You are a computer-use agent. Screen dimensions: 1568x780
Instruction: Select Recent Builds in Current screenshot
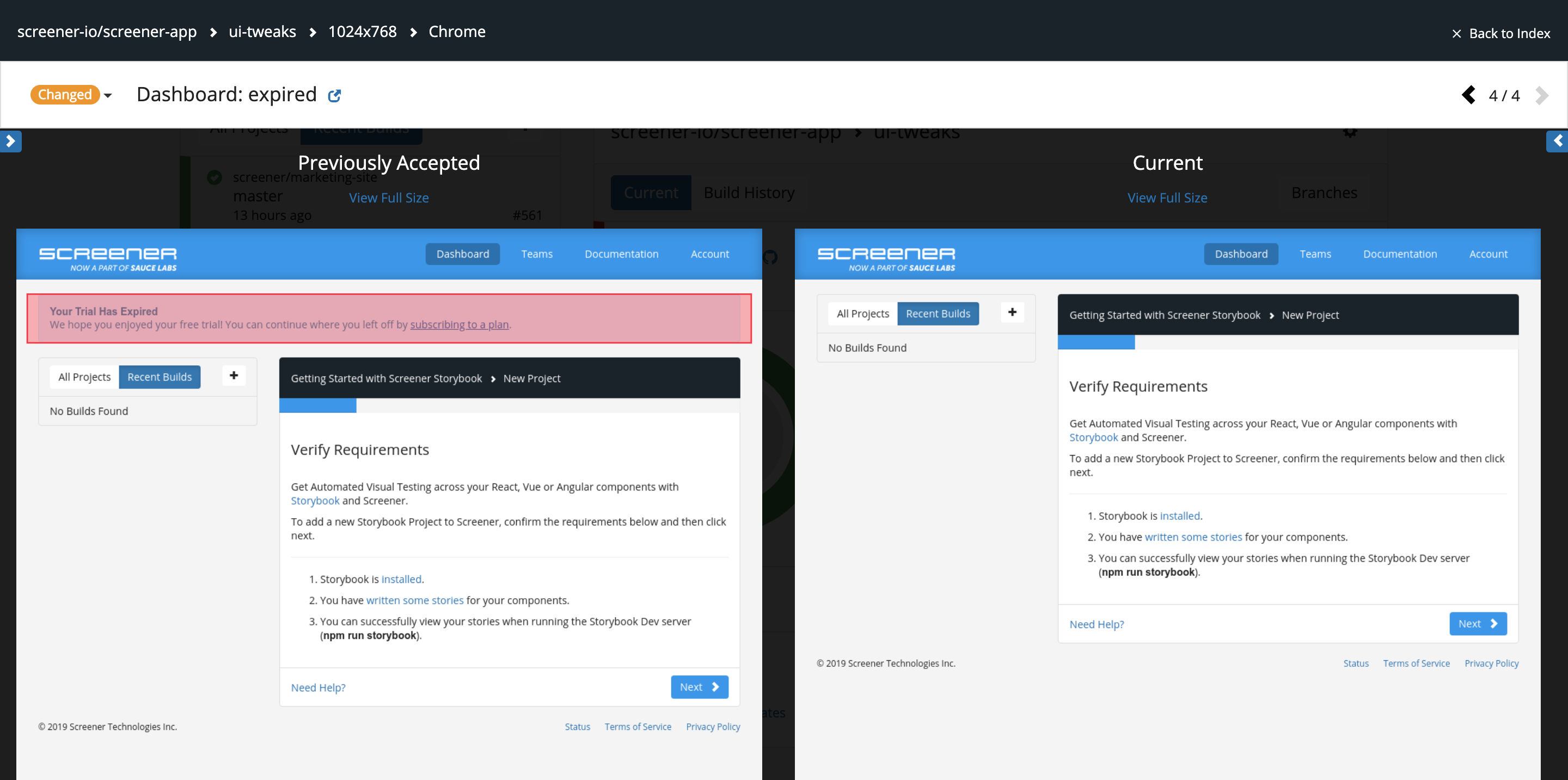click(938, 314)
